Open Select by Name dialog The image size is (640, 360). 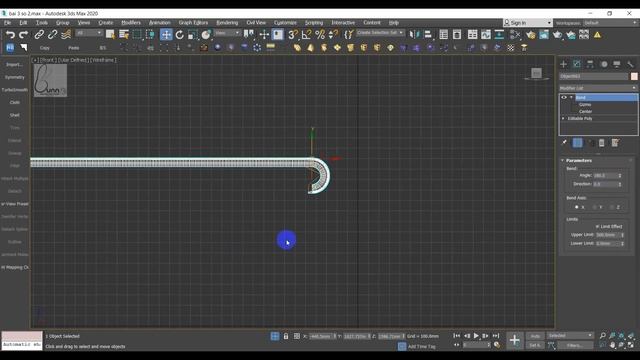124,35
